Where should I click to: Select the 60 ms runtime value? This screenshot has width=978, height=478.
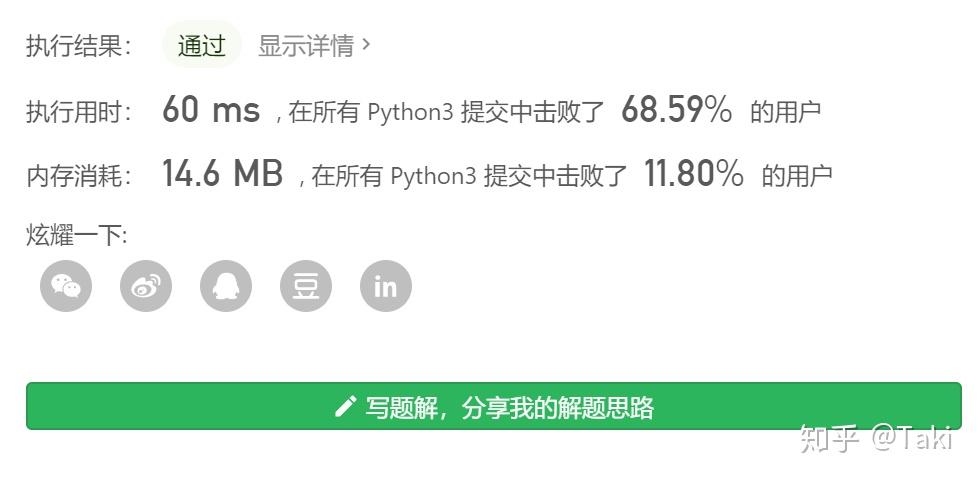tap(211, 109)
